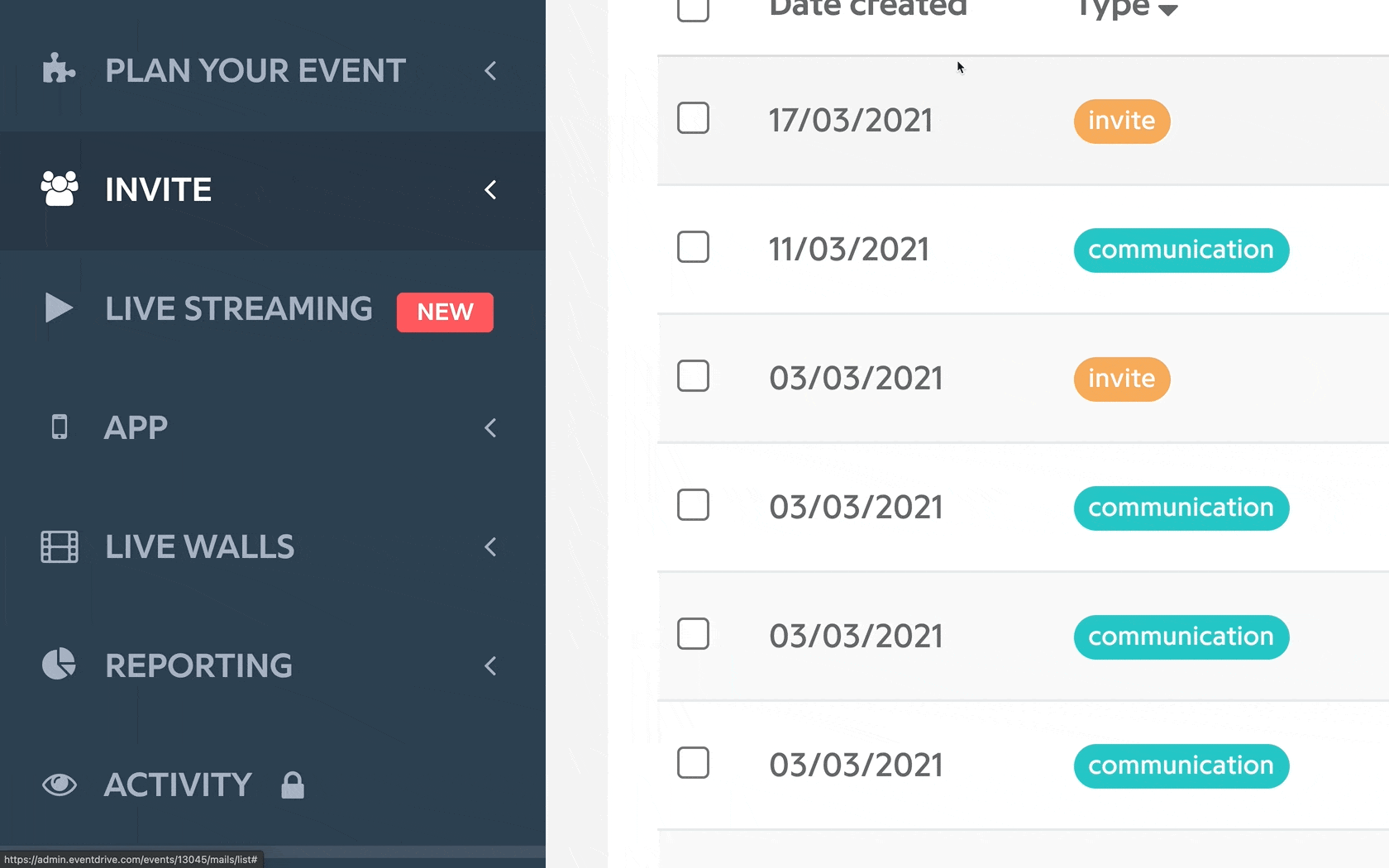Image resolution: width=1389 pixels, height=868 pixels.
Task: Click the date 17/03/2021
Action: 851,121
